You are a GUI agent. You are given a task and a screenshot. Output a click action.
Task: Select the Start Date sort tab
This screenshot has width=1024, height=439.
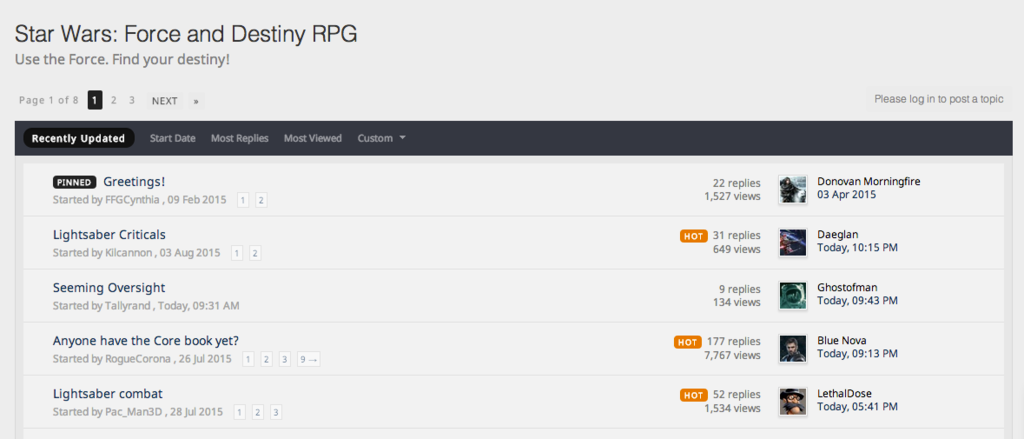172,138
